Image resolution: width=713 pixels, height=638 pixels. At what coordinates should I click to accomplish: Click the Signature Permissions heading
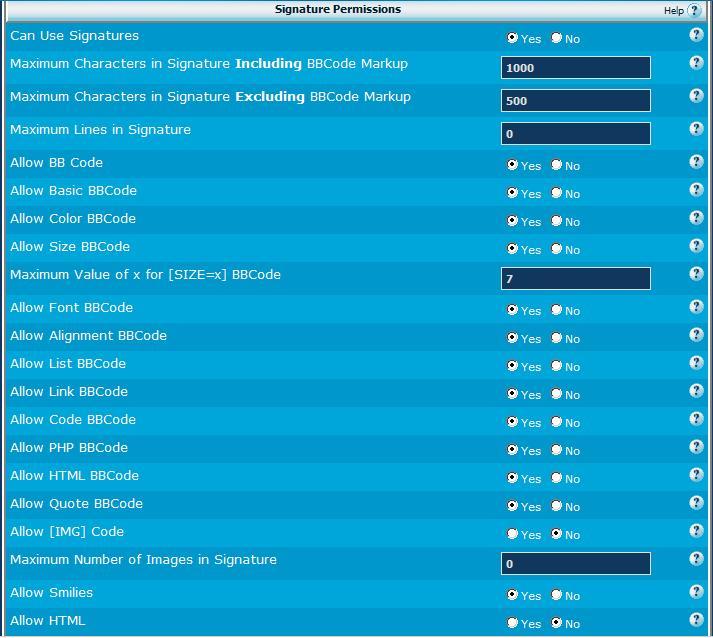(338, 9)
